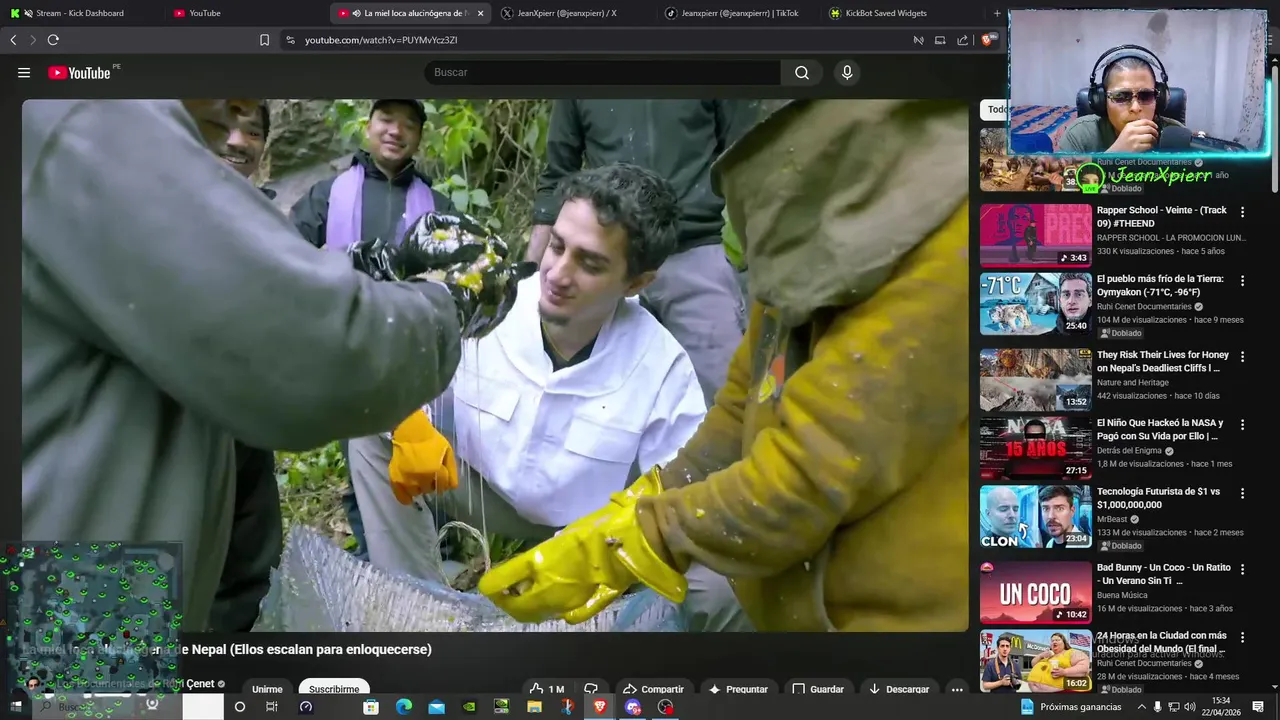Click the address bar URL youtube.com/watch
Viewport: 1280px width, 720px height.
[381, 40]
